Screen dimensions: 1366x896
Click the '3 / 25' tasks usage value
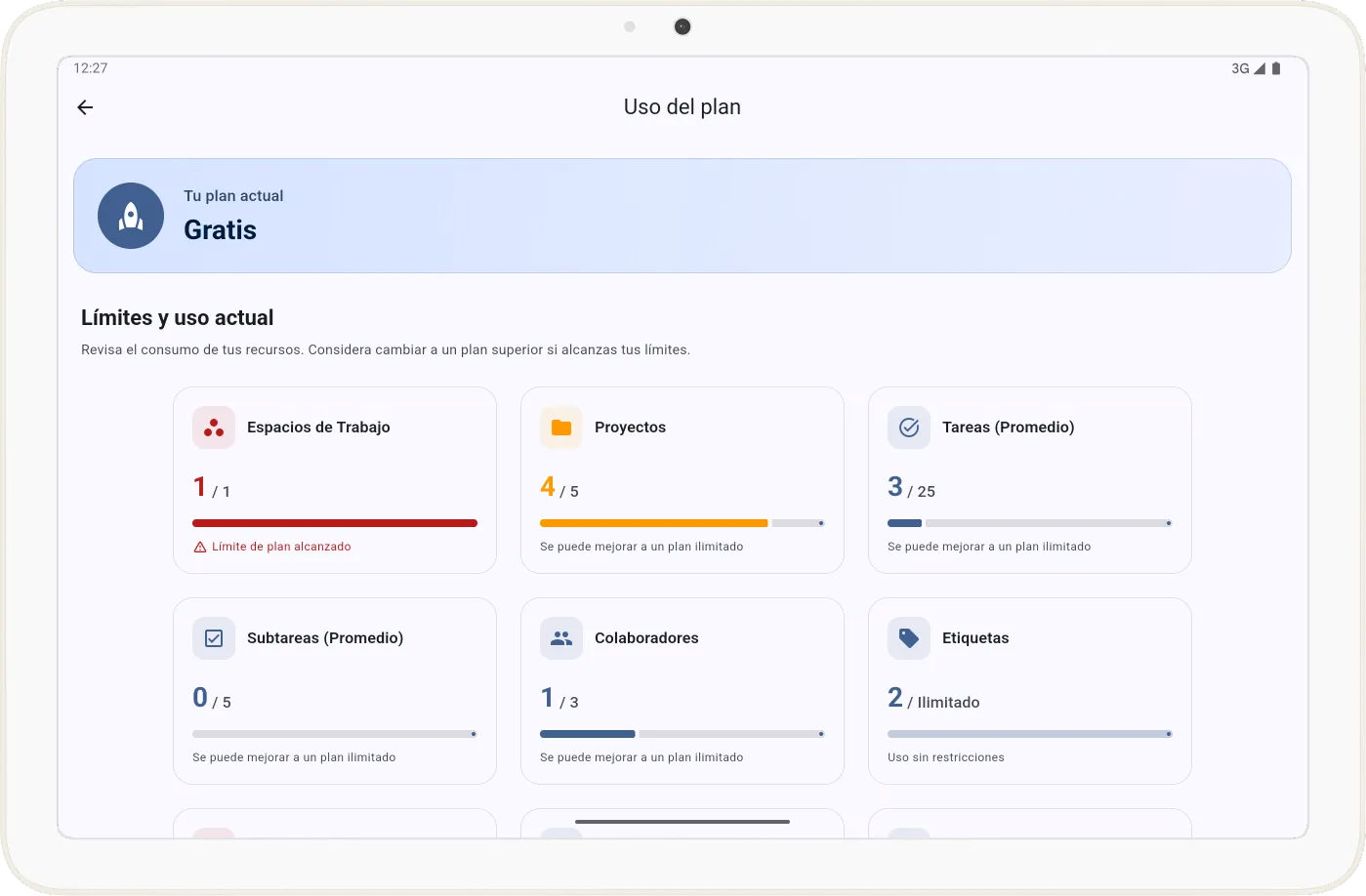point(912,487)
